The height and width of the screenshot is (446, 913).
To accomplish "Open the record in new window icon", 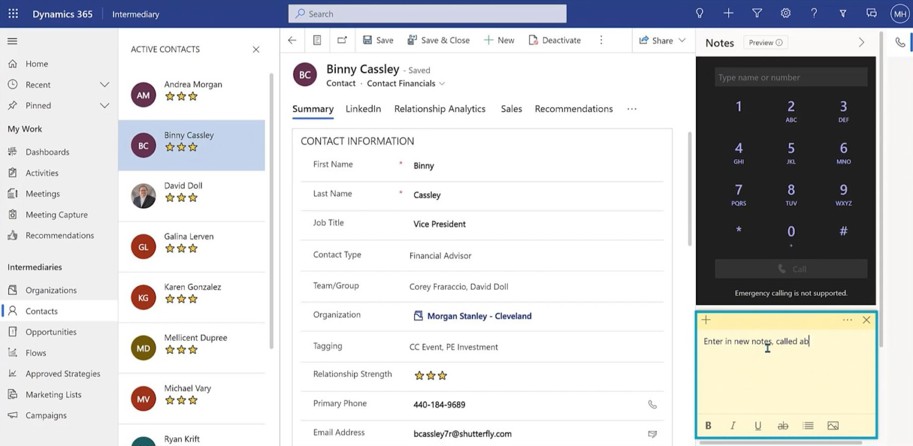I will coord(342,40).
